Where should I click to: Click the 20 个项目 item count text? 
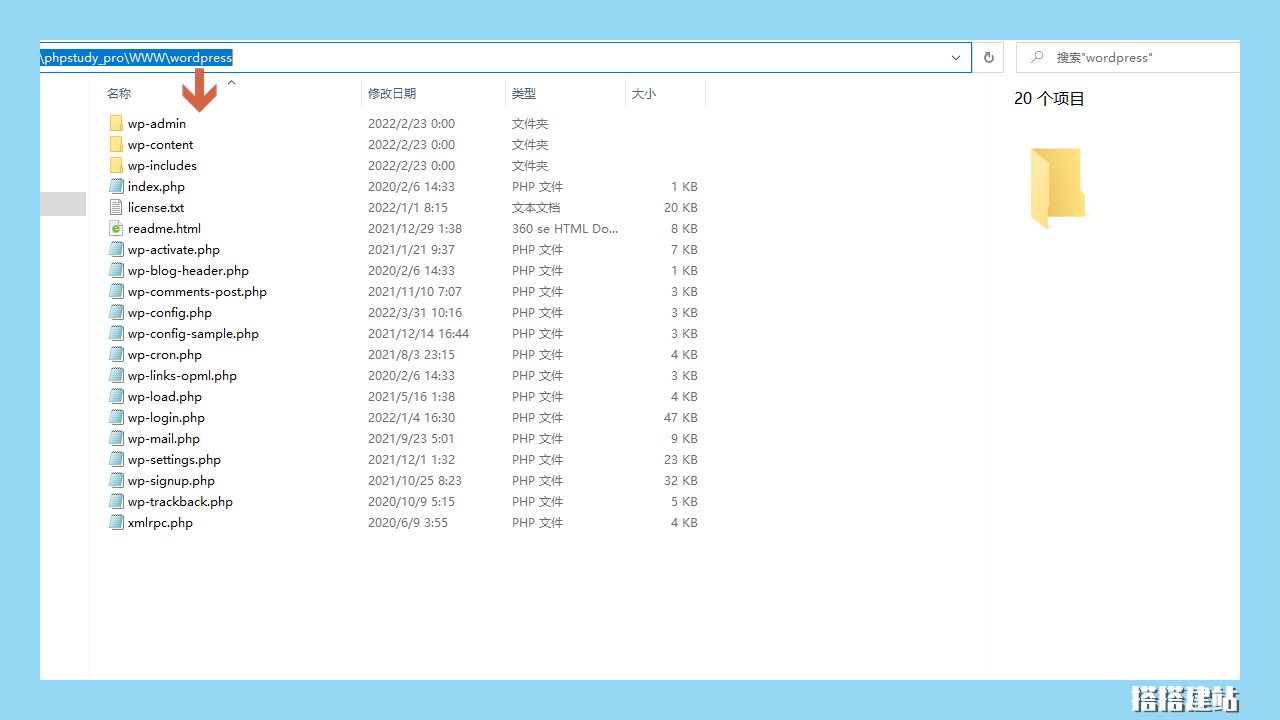click(x=1049, y=99)
